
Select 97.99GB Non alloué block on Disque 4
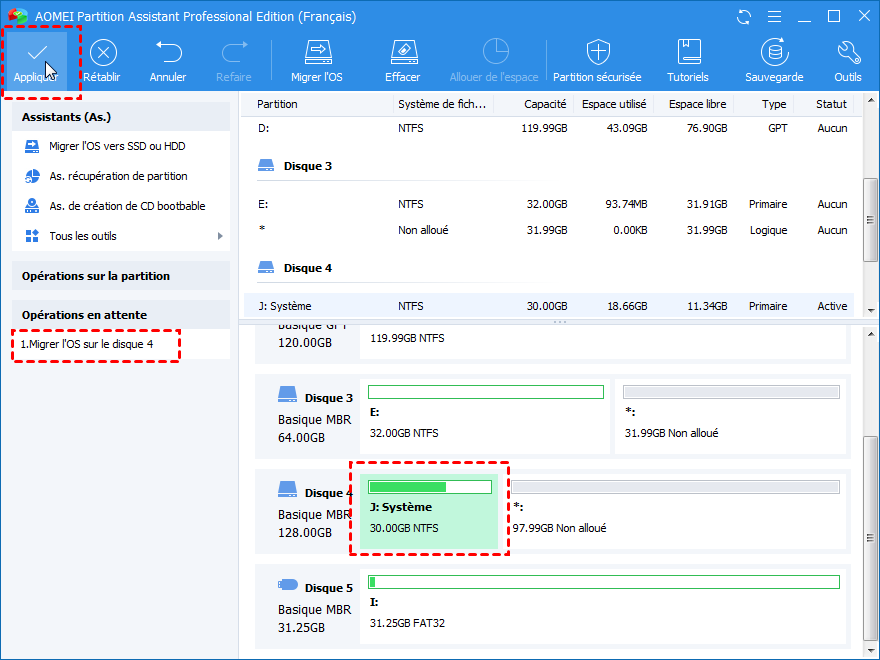675,511
